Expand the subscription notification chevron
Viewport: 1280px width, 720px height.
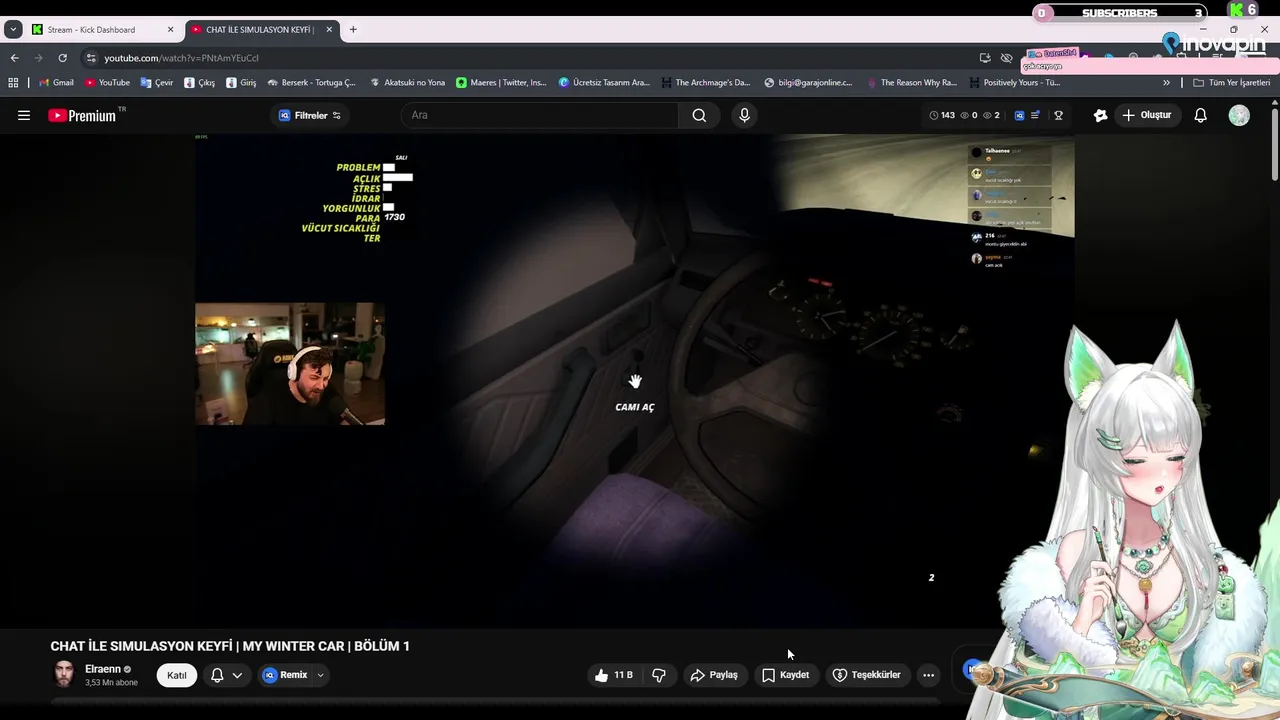coord(237,675)
